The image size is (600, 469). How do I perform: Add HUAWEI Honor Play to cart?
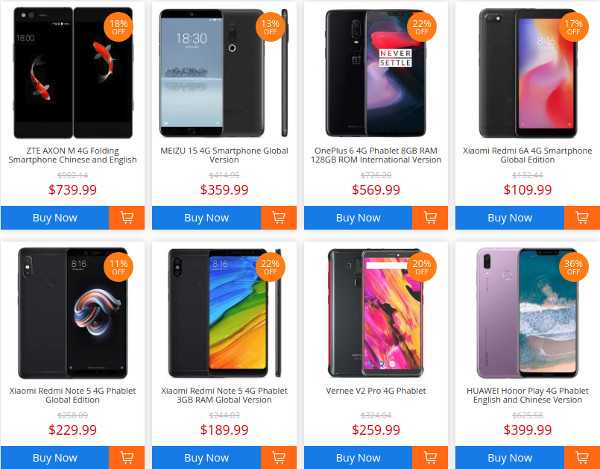[x=582, y=458]
